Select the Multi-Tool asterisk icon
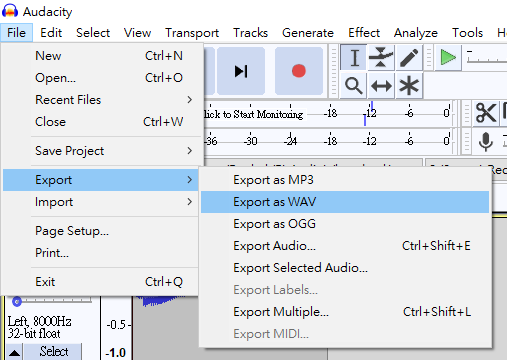Image resolution: width=507 pixels, height=360 pixels. pos(409,86)
